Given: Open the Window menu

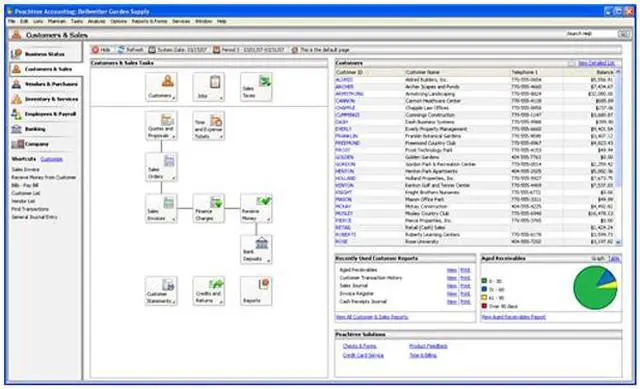Looking at the screenshot, I should [x=203, y=21].
